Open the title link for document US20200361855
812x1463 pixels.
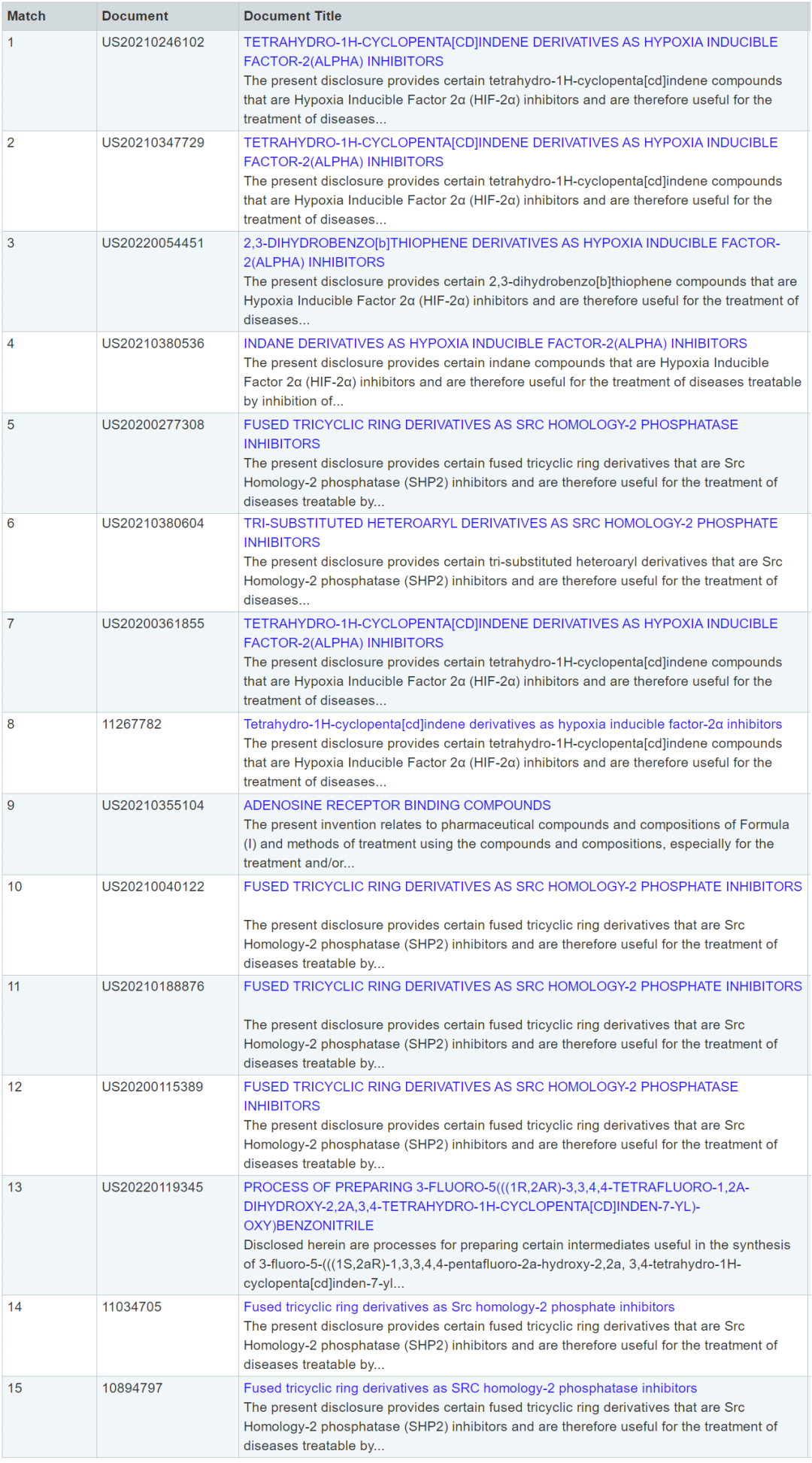(511, 633)
